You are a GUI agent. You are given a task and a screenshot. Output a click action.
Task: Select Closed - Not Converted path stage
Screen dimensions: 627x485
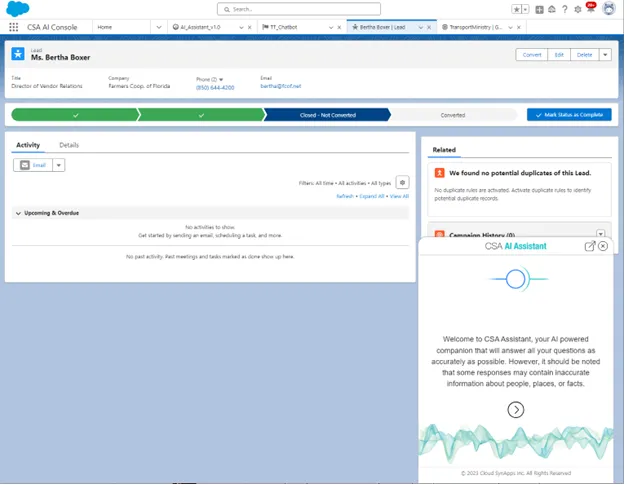[329, 116]
